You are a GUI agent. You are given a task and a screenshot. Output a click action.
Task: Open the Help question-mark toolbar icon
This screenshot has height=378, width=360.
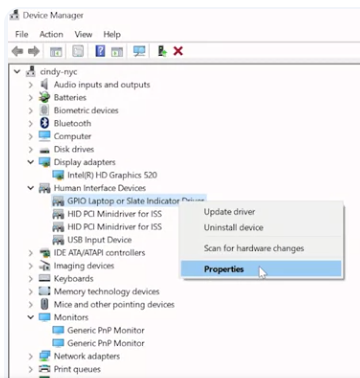tap(100, 51)
